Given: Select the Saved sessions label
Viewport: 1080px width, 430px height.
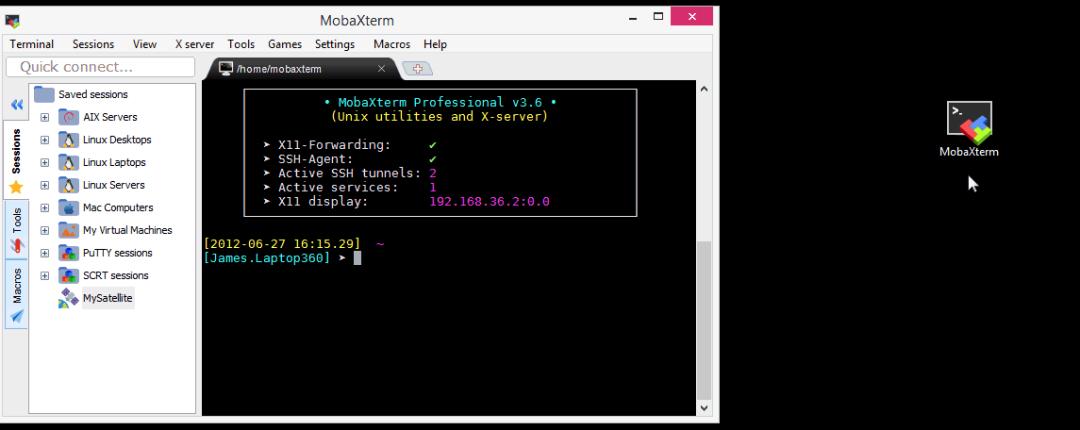Looking at the screenshot, I should (x=93, y=94).
